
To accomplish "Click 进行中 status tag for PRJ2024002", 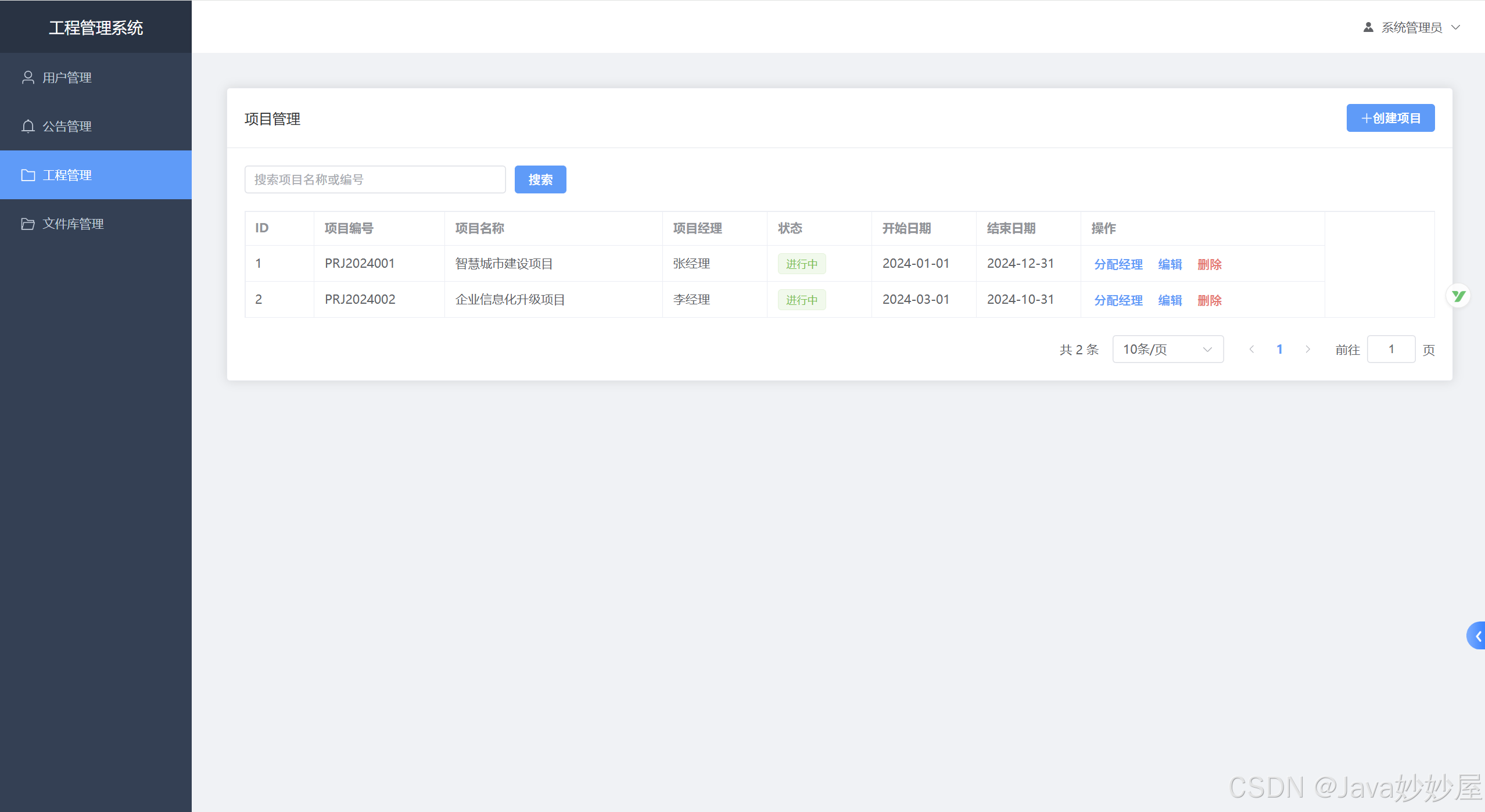I will (x=802, y=300).
